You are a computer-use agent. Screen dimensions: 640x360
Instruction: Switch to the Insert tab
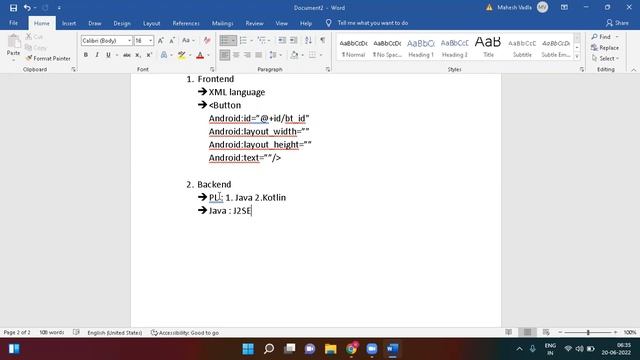[69, 23]
